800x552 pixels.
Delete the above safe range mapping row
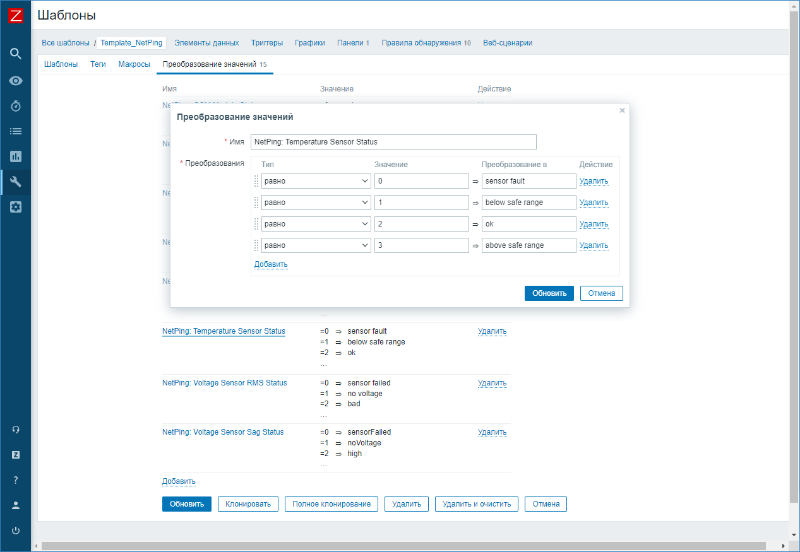pos(594,245)
